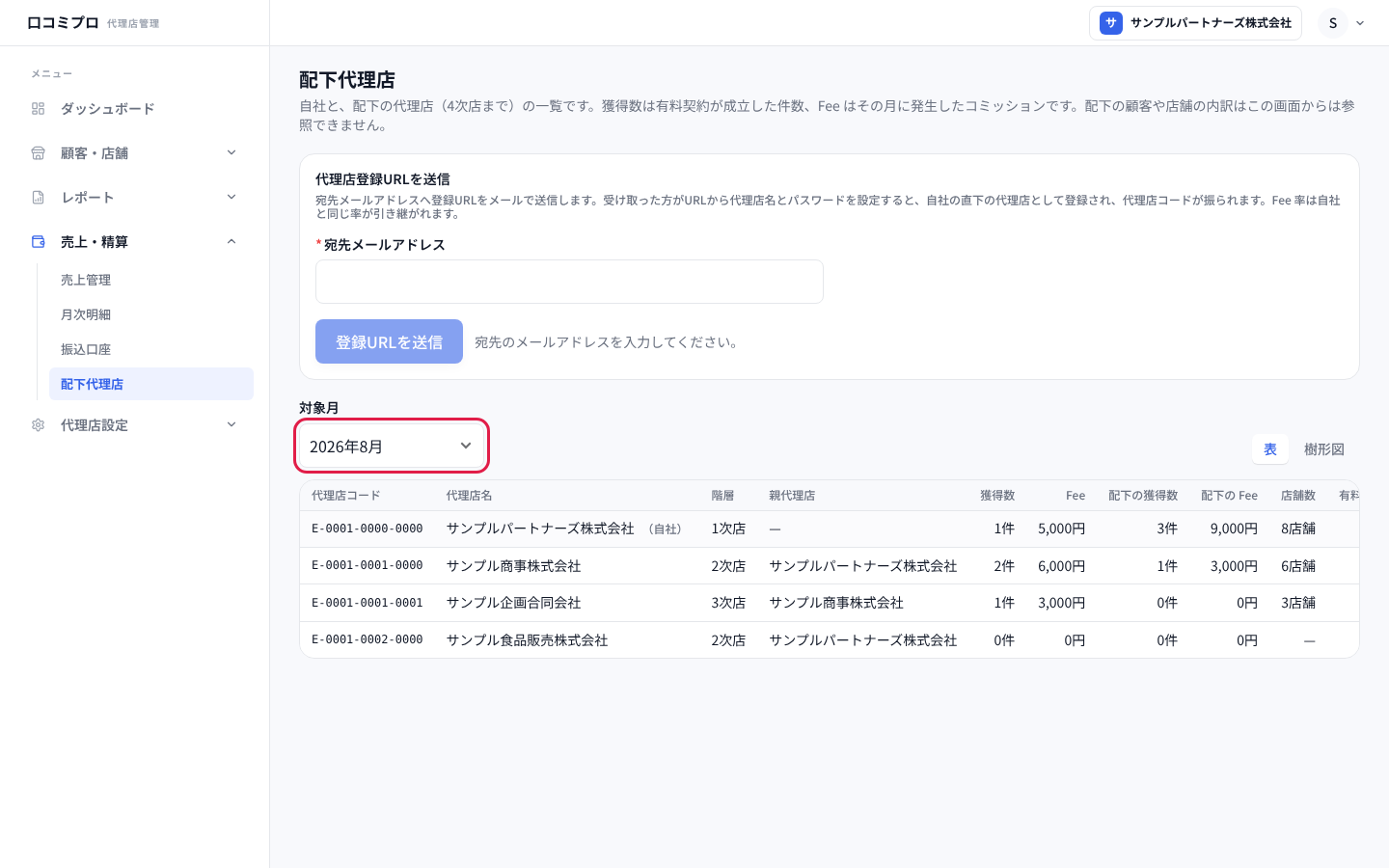
Task: Click agency code E-0001-0001-0001
Action: pos(368,603)
